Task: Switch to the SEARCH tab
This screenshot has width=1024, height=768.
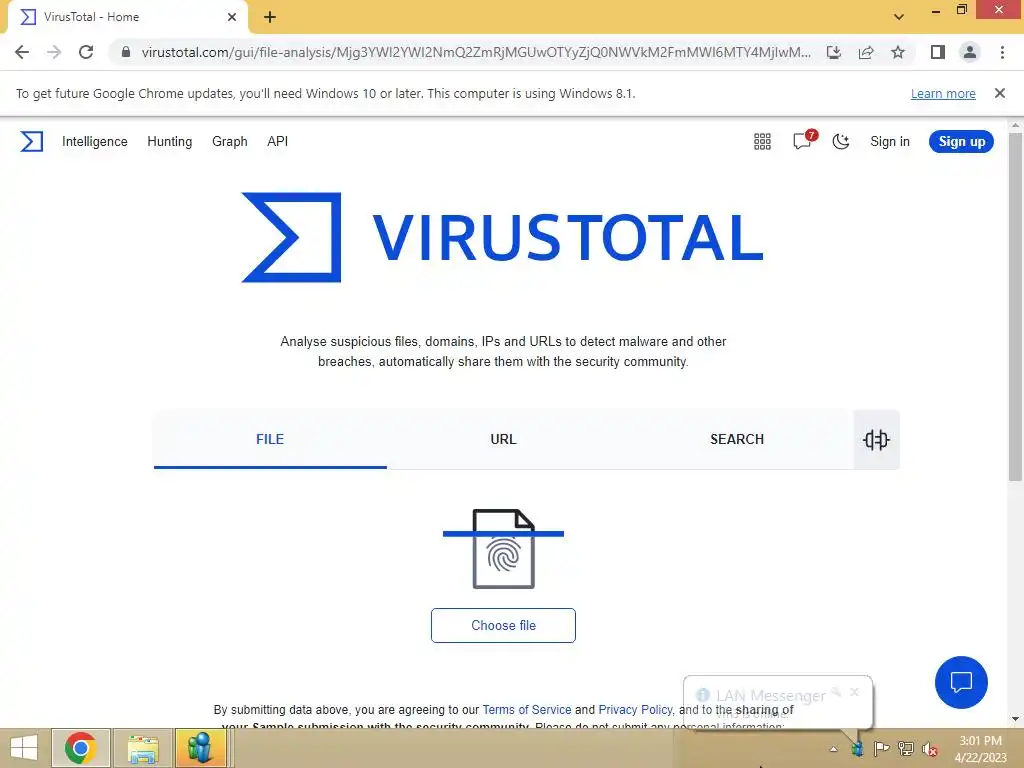Action: click(x=737, y=440)
